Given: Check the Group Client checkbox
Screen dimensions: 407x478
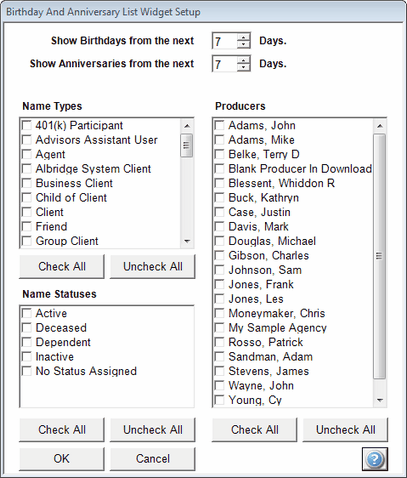Looking at the screenshot, I should coord(26,241).
